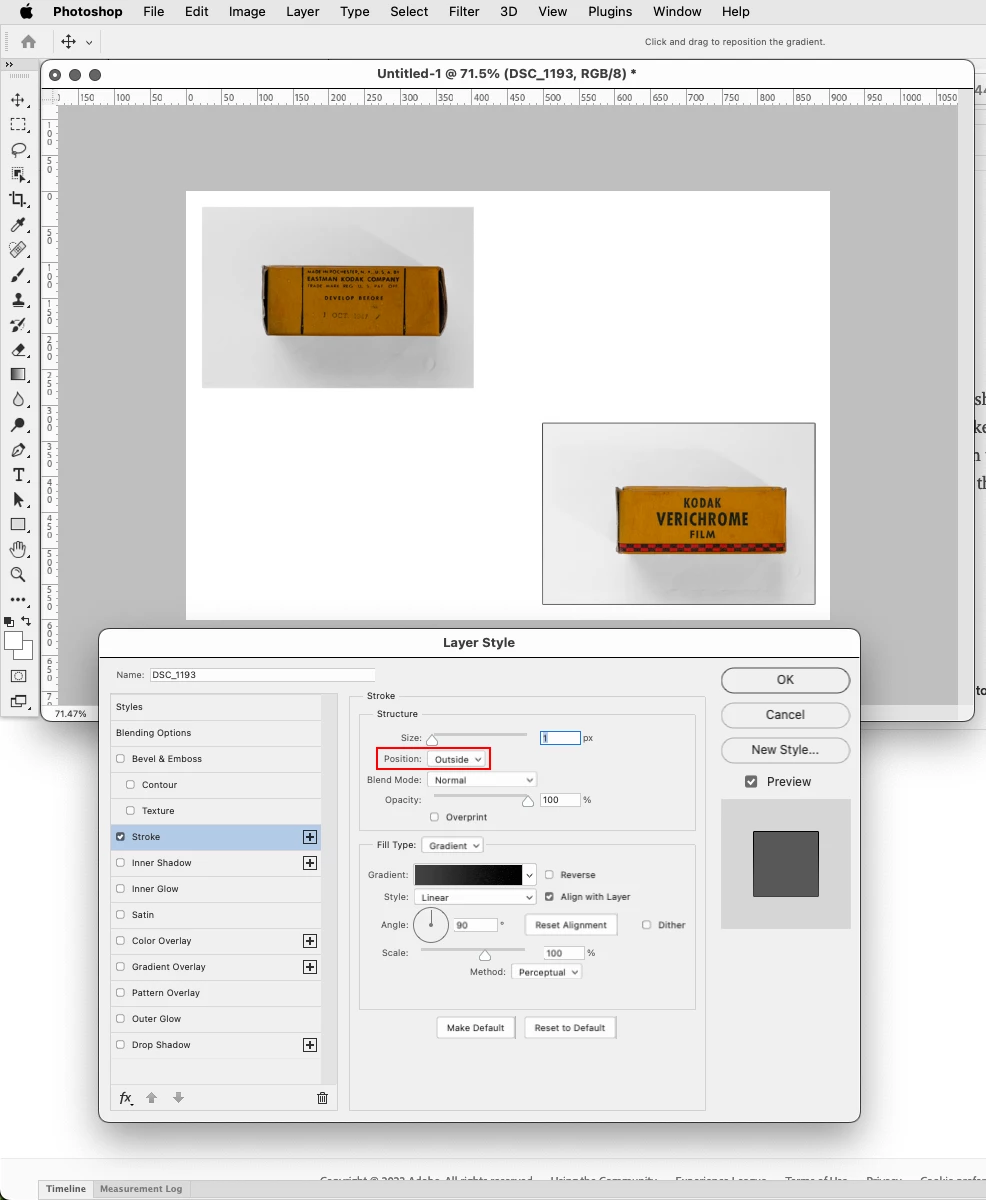Image resolution: width=986 pixels, height=1200 pixels.
Task: Open the Position dropdown set to Outside
Action: pyautogui.click(x=457, y=760)
